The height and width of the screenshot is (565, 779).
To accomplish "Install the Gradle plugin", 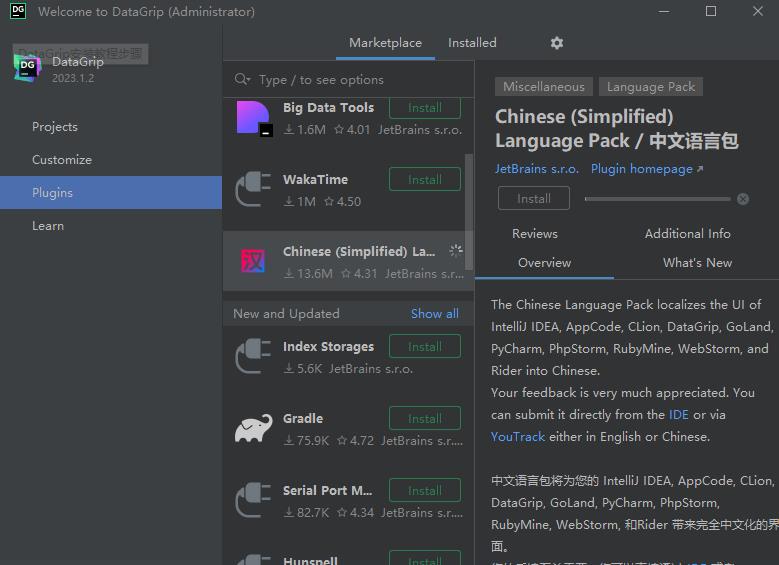I will tap(425, 418).
